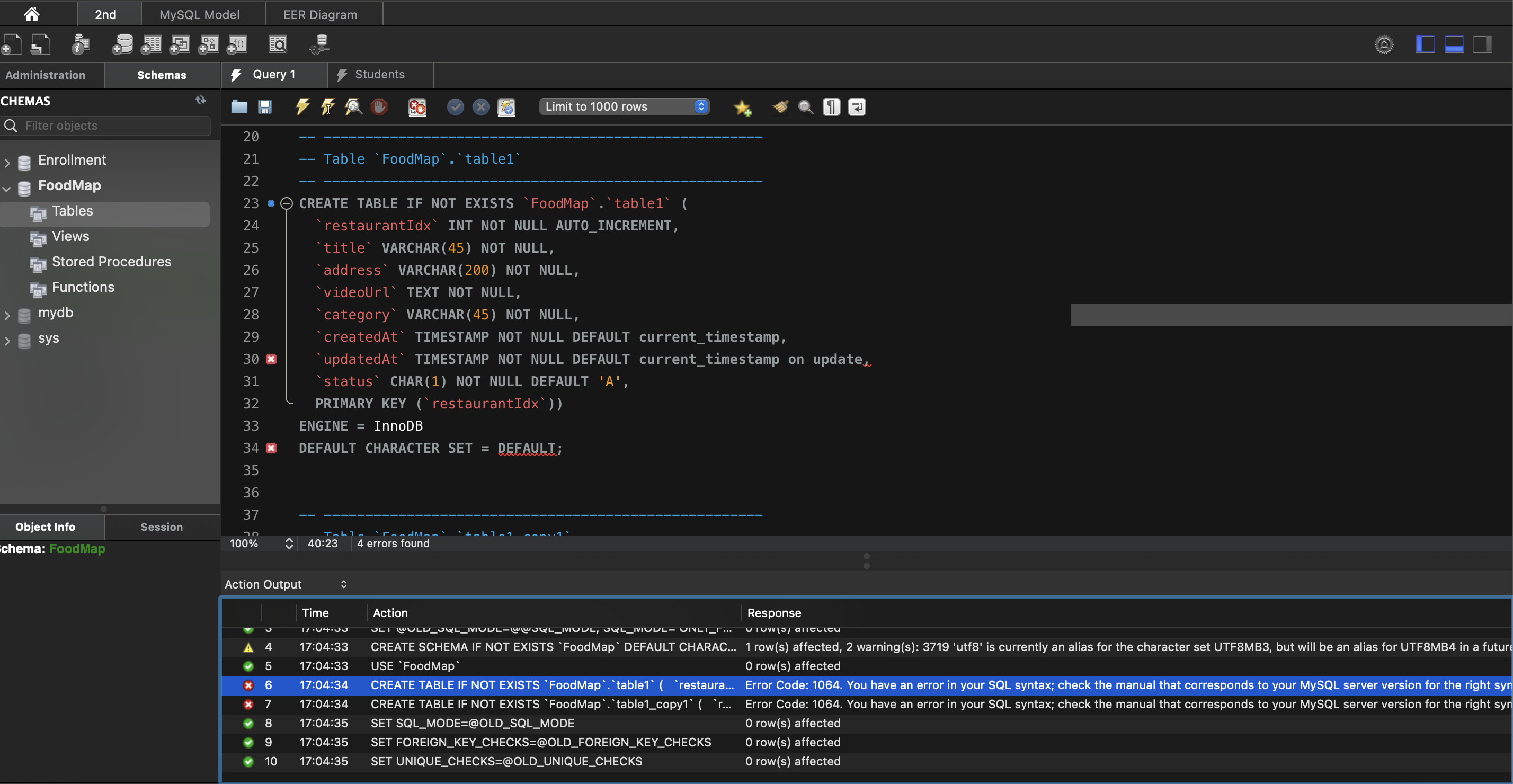Toggle auto-commit mode
Screen dimensions: 1513x784
pyautogui.click(x=506, y=107)
